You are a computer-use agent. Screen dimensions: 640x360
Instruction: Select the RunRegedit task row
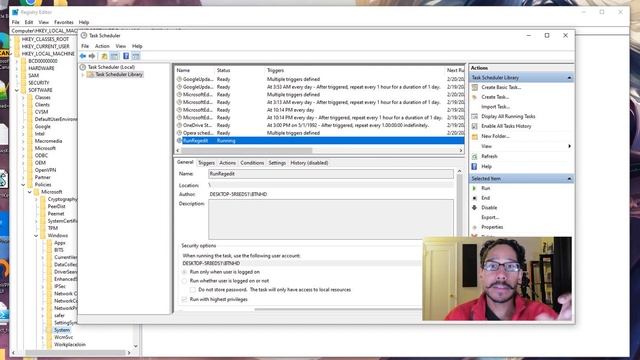(320, 141)
